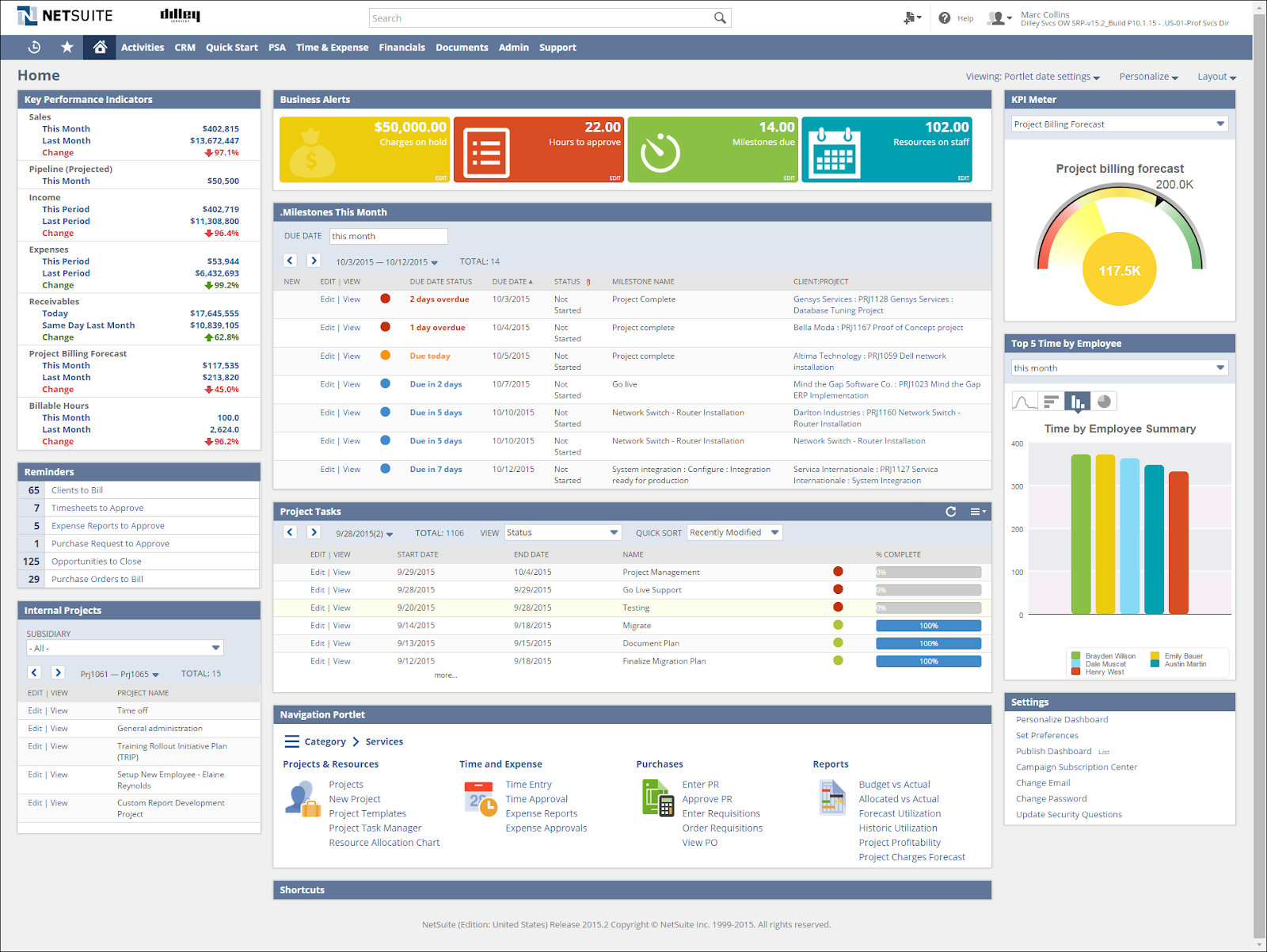
Task: Click the Migrate task's 100% progress bar
Action: 927,625
